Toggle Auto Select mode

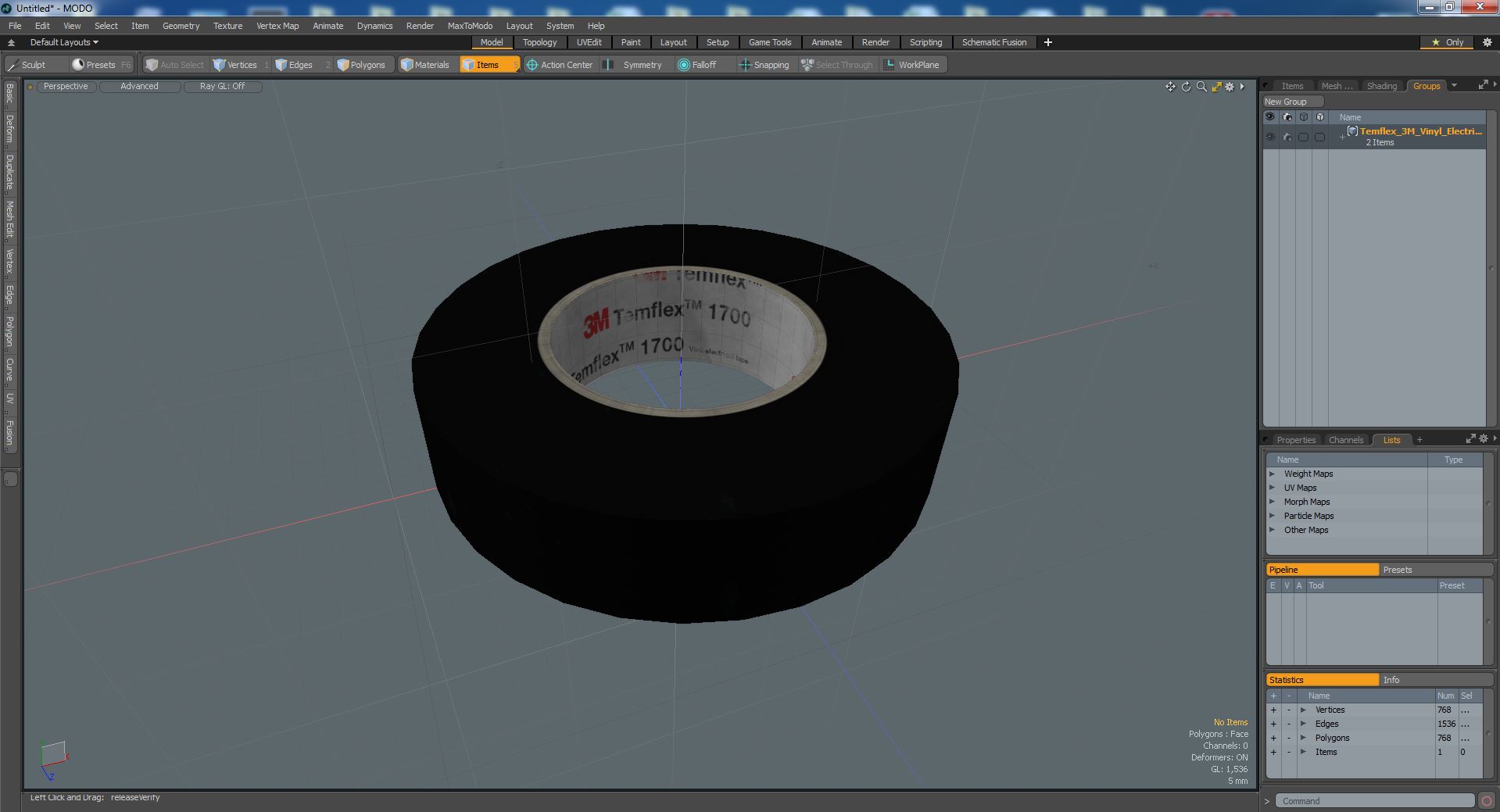tap(175, 65)
